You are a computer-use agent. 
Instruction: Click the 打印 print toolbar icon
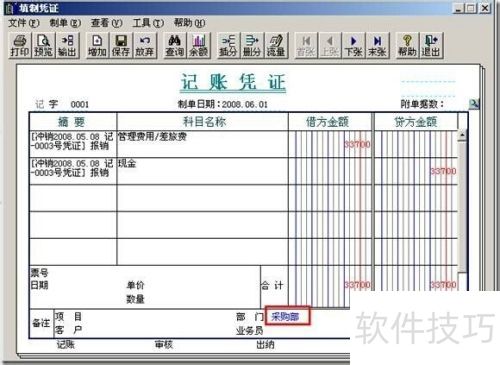coord(20,46)
